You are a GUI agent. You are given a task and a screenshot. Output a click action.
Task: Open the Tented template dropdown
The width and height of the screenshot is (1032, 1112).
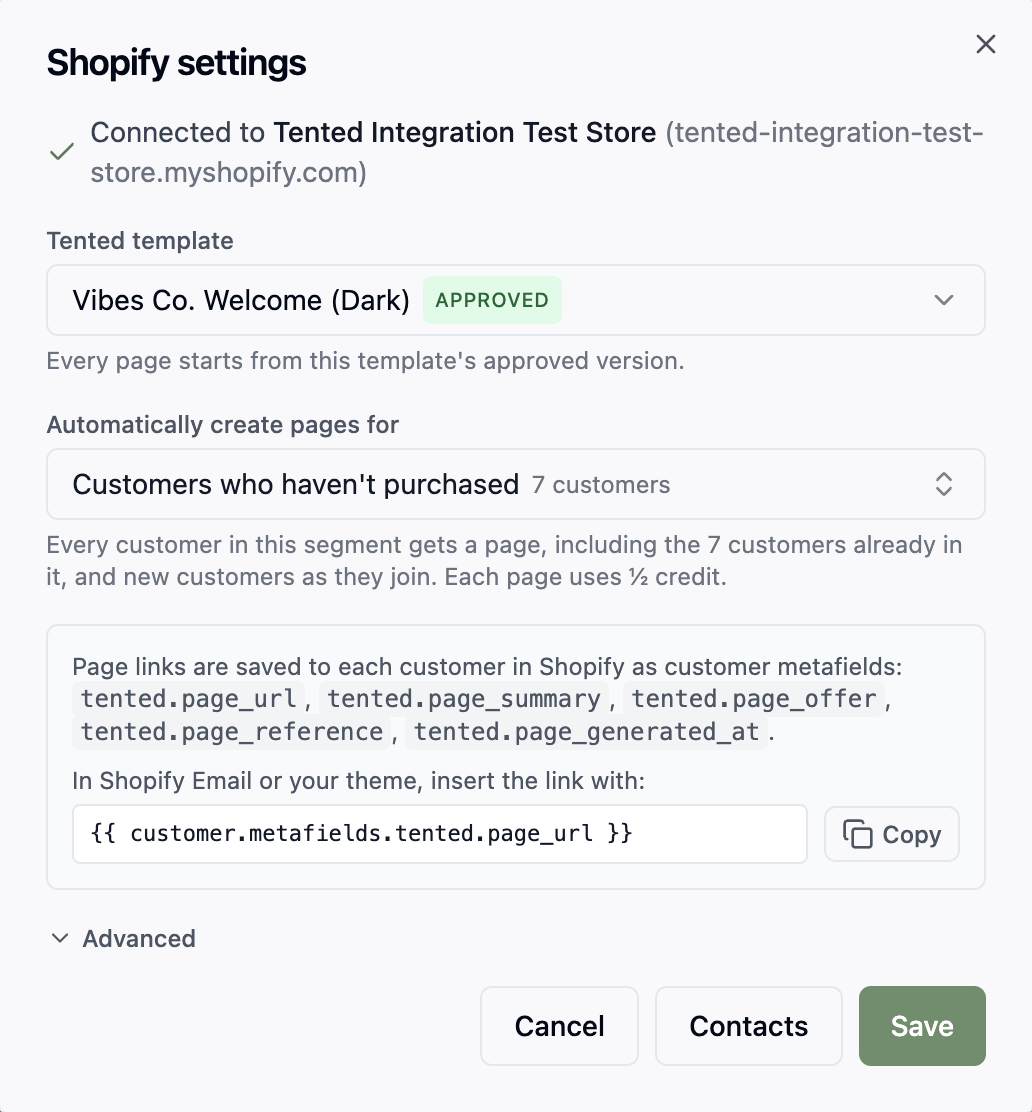pyautogui.click(x=516, y=300)
